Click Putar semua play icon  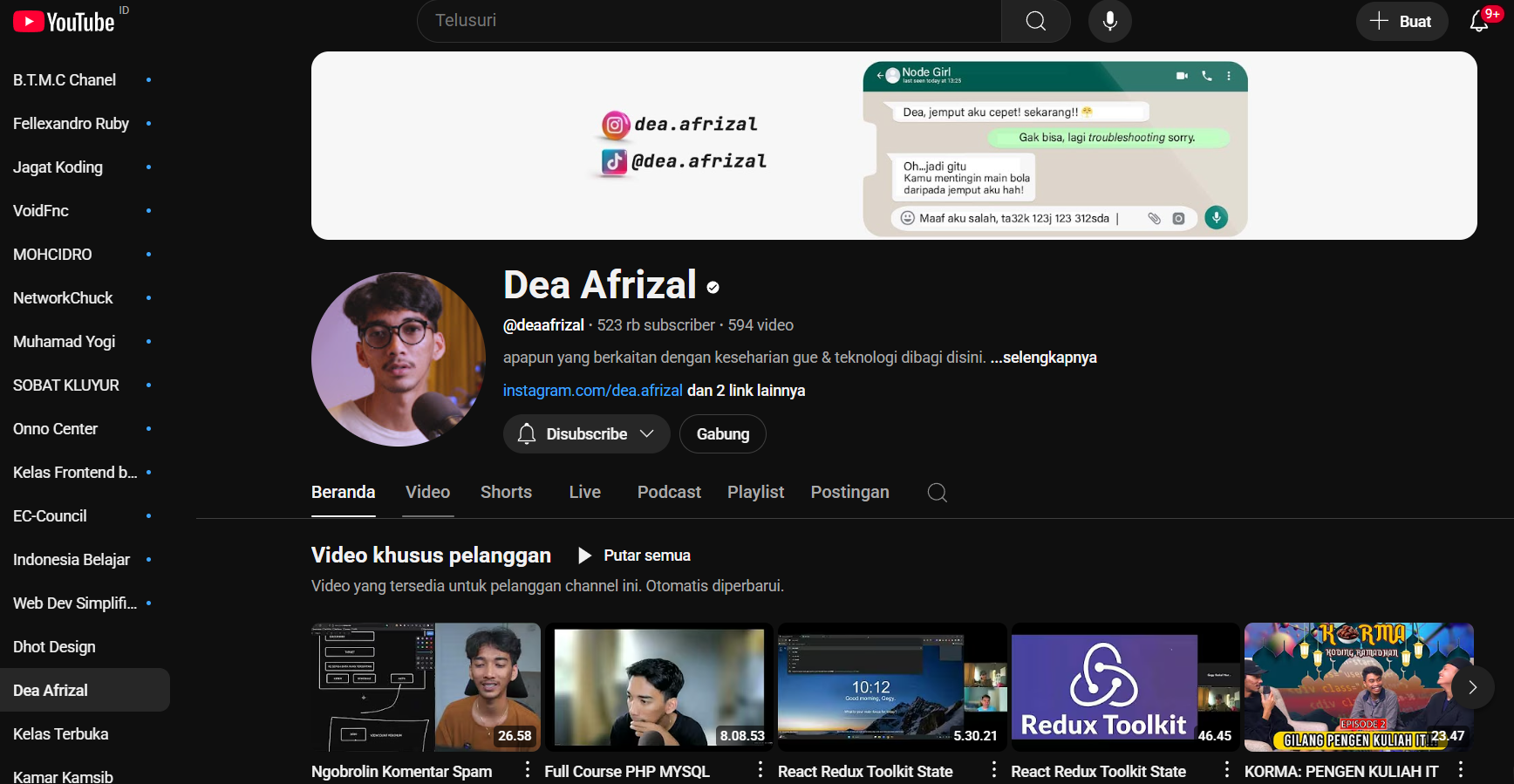585,556
